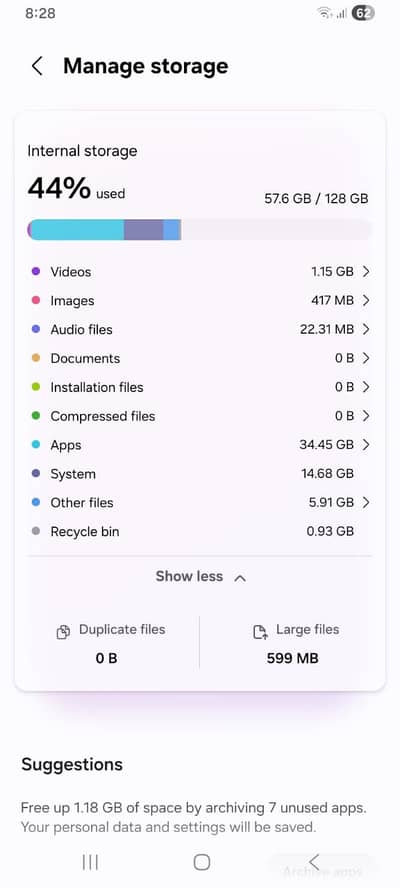Viewport: 400px width, 888px height.
Task: Open the Apps chevron arrow
Action: (366, 445)
